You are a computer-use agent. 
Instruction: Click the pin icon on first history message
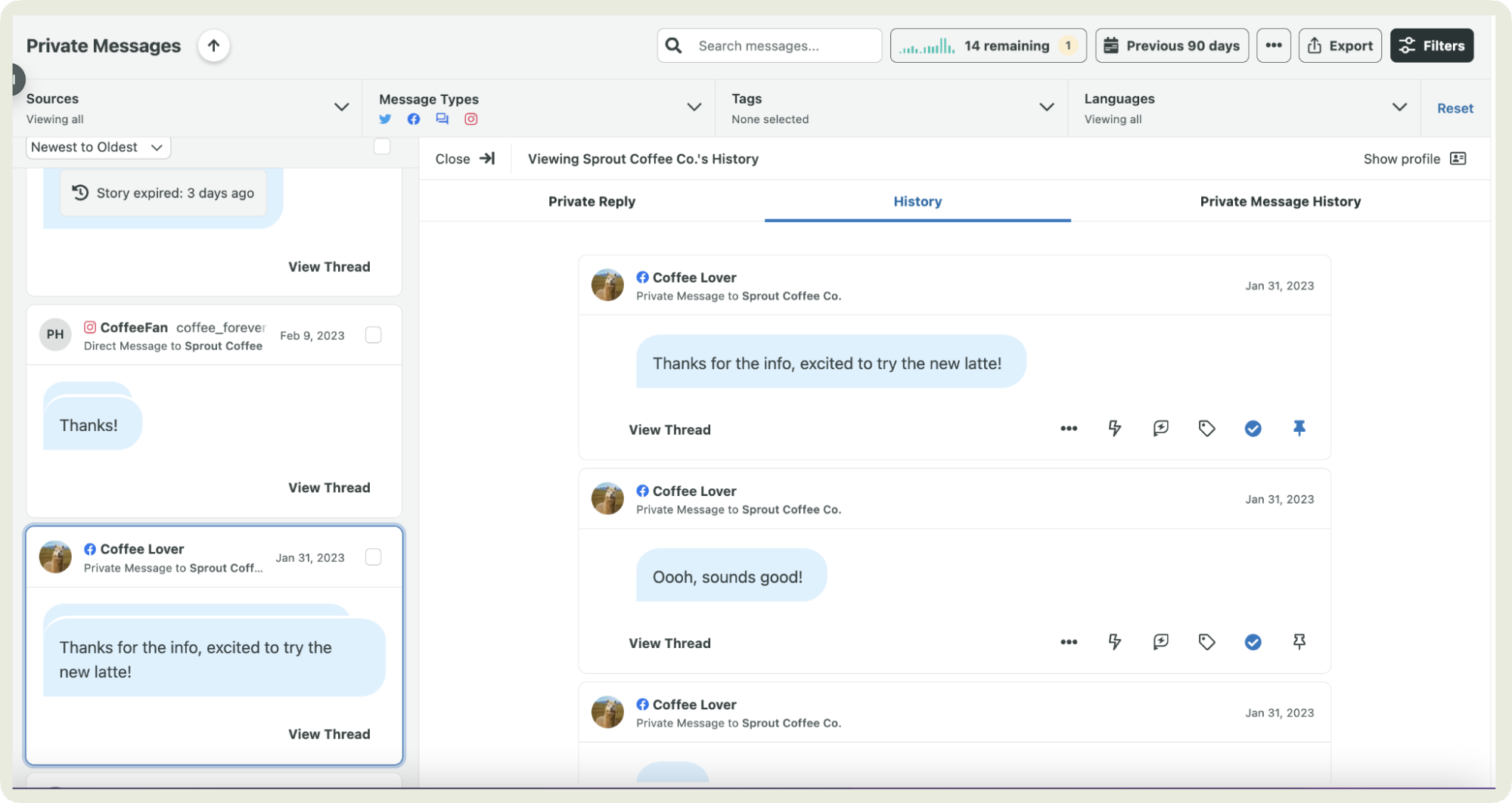click(1299, 429)
